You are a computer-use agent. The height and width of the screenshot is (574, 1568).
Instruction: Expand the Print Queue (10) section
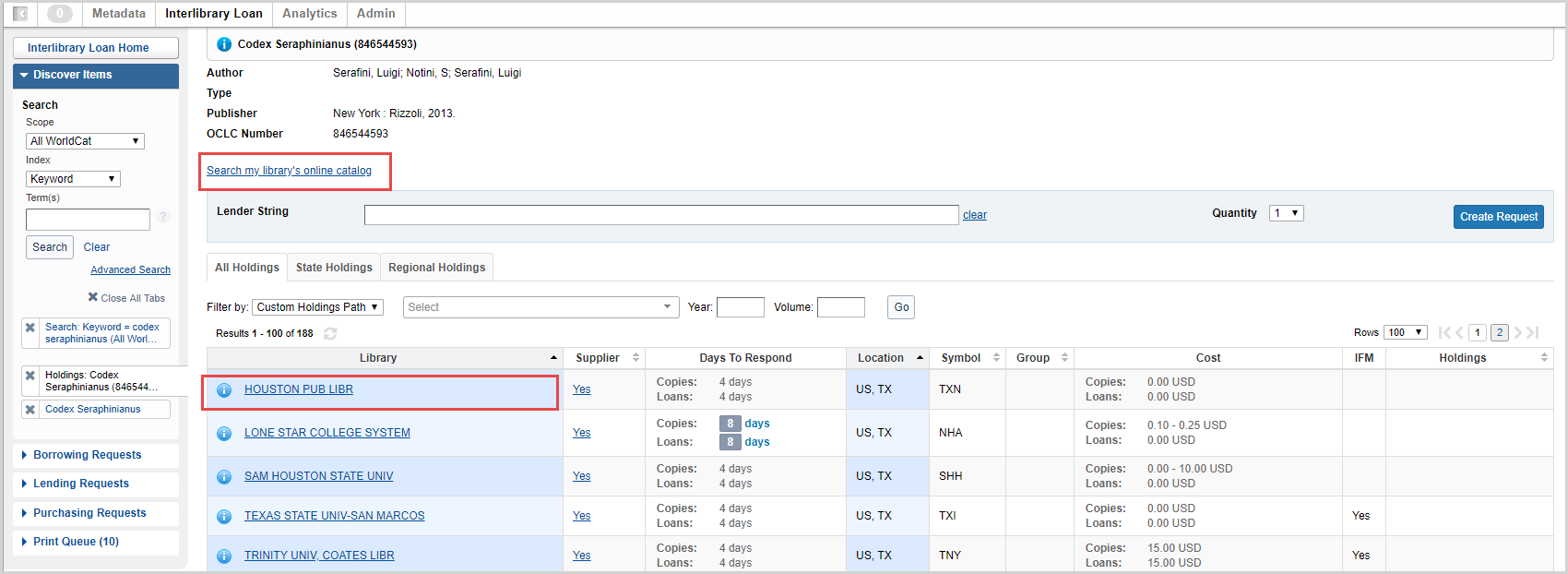(96, 542)
